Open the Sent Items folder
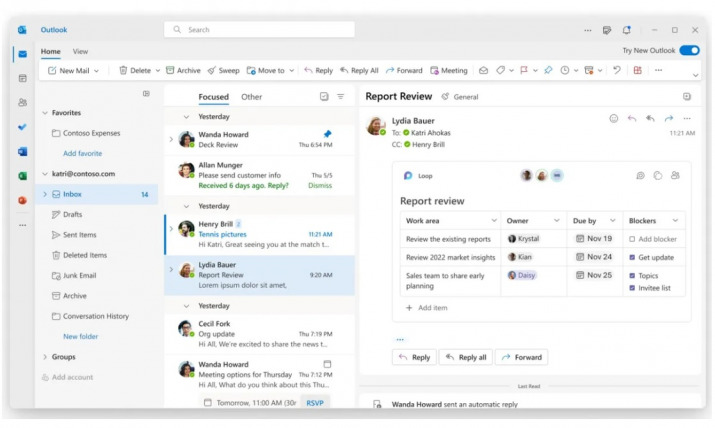The image size is (715, 428). pyautogui.click(x=80, y=235)
